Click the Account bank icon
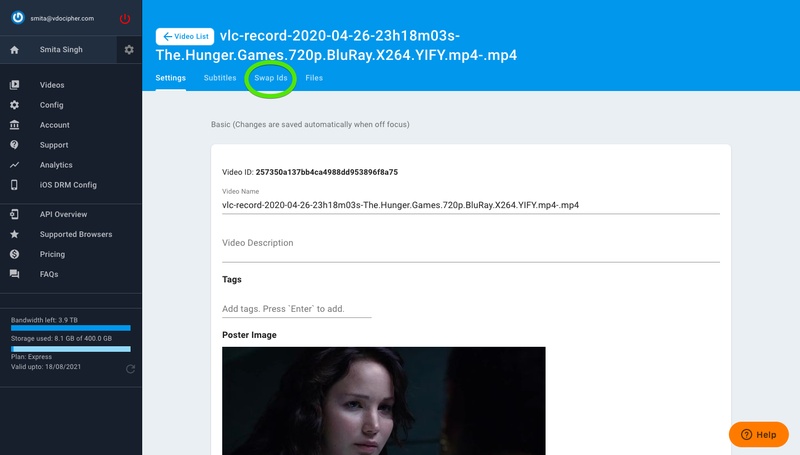The height and width of the screenshot is (455, 800). 14,124
